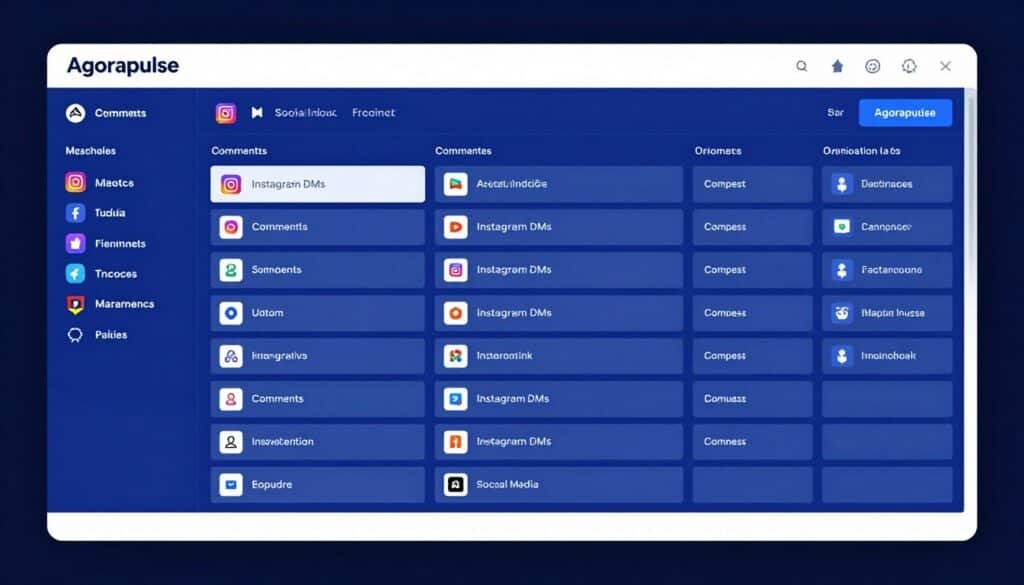Screen dimensions: 1024x585
Task: Click the circular alert icon beside the close X
Action: tap(909, 66)
